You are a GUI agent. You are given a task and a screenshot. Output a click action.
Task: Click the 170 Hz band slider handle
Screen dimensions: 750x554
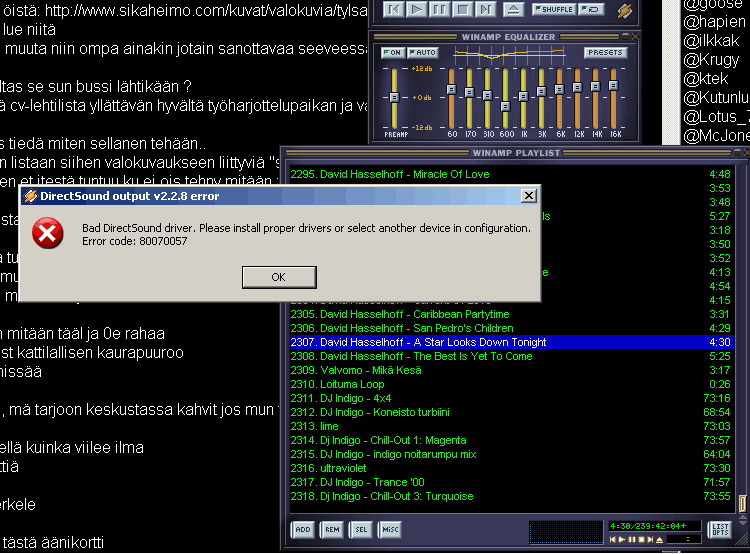coord(469,92)
